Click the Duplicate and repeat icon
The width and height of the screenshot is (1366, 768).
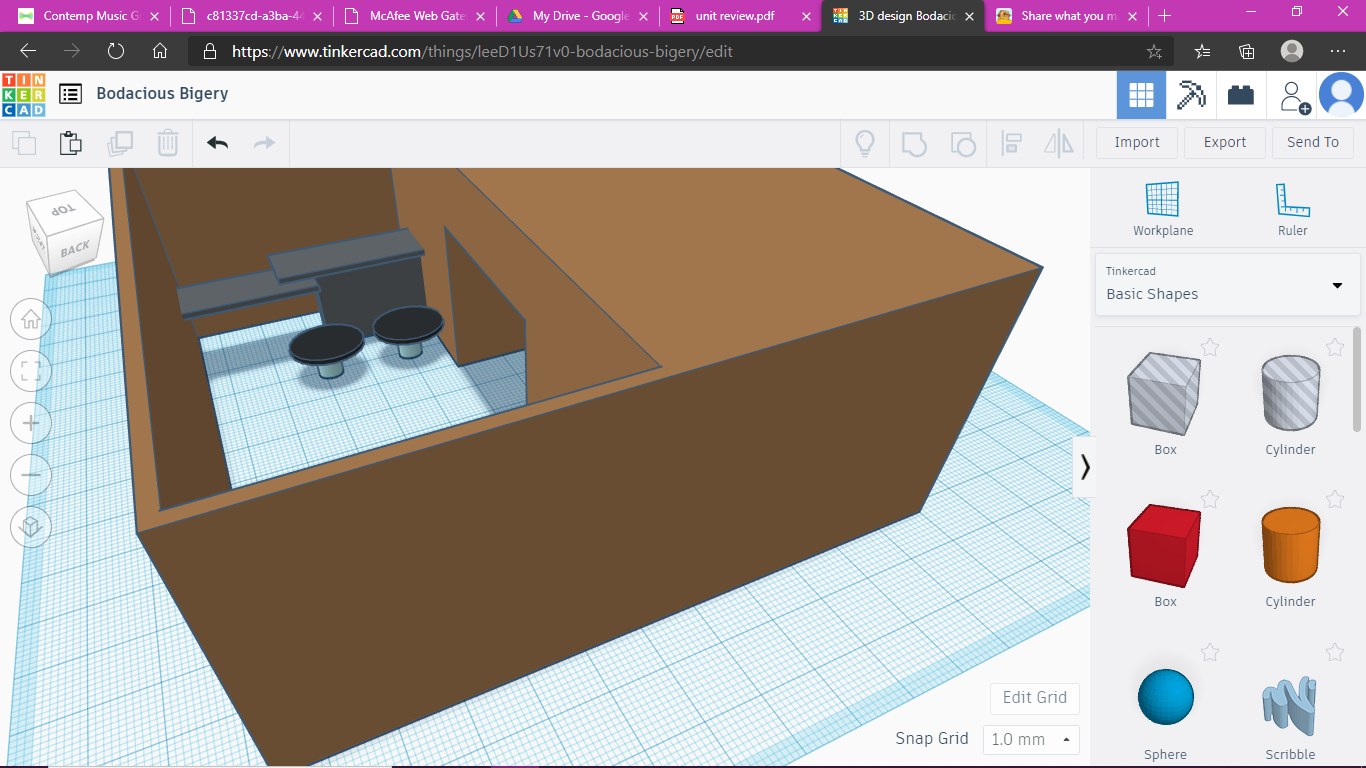click(x=120, y=143)
